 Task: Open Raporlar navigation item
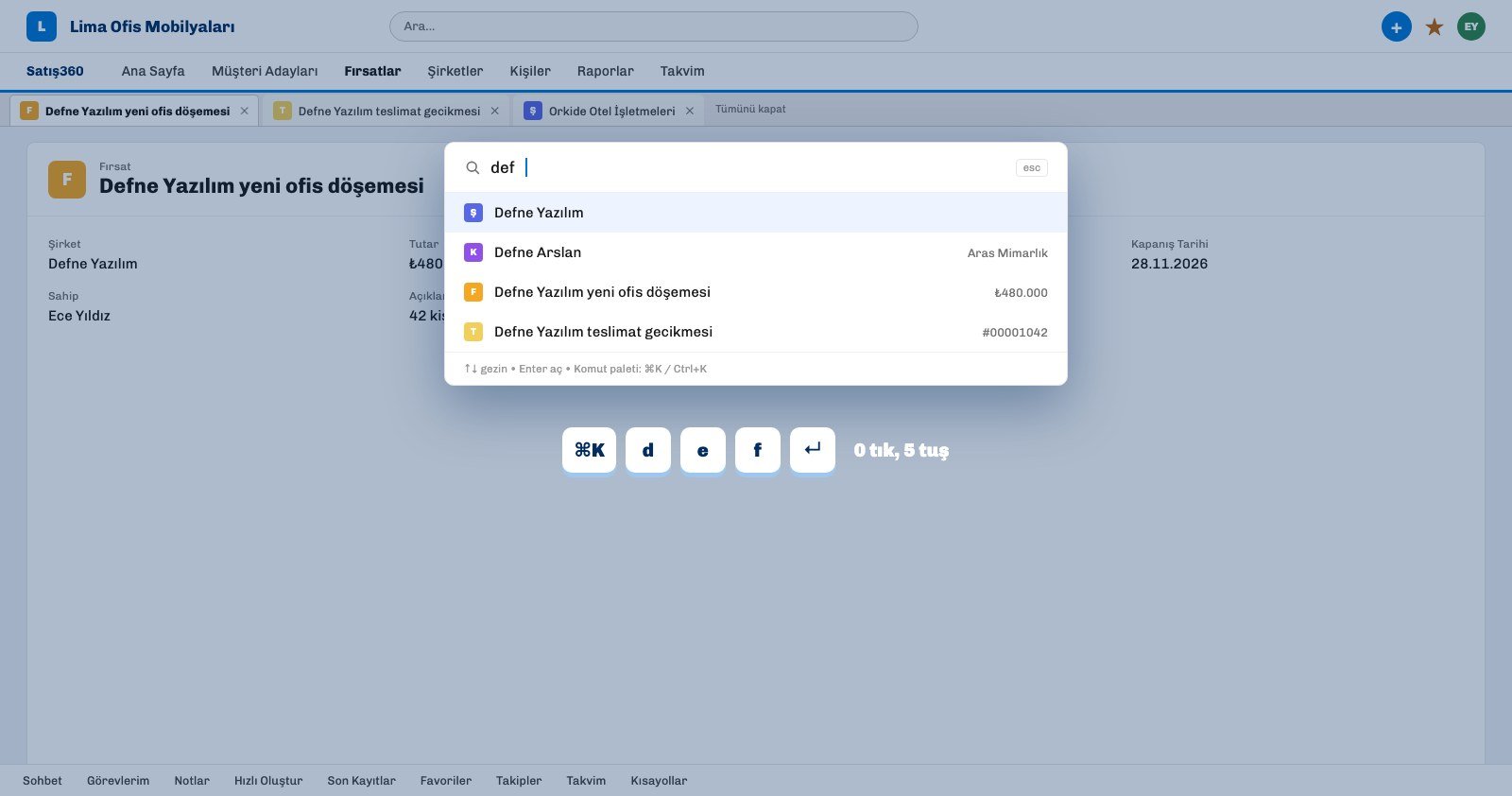coord(606,71)
